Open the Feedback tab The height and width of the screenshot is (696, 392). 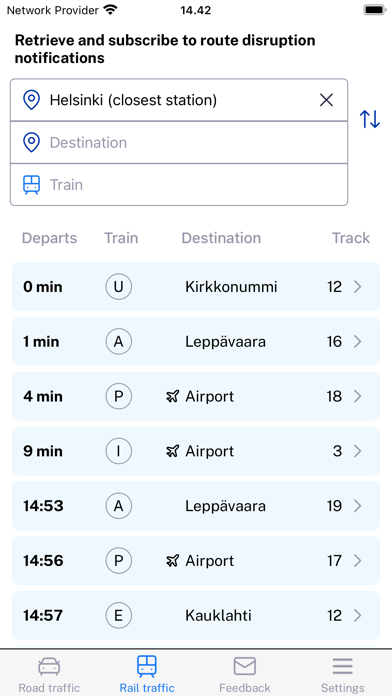[x=245, y=675]
